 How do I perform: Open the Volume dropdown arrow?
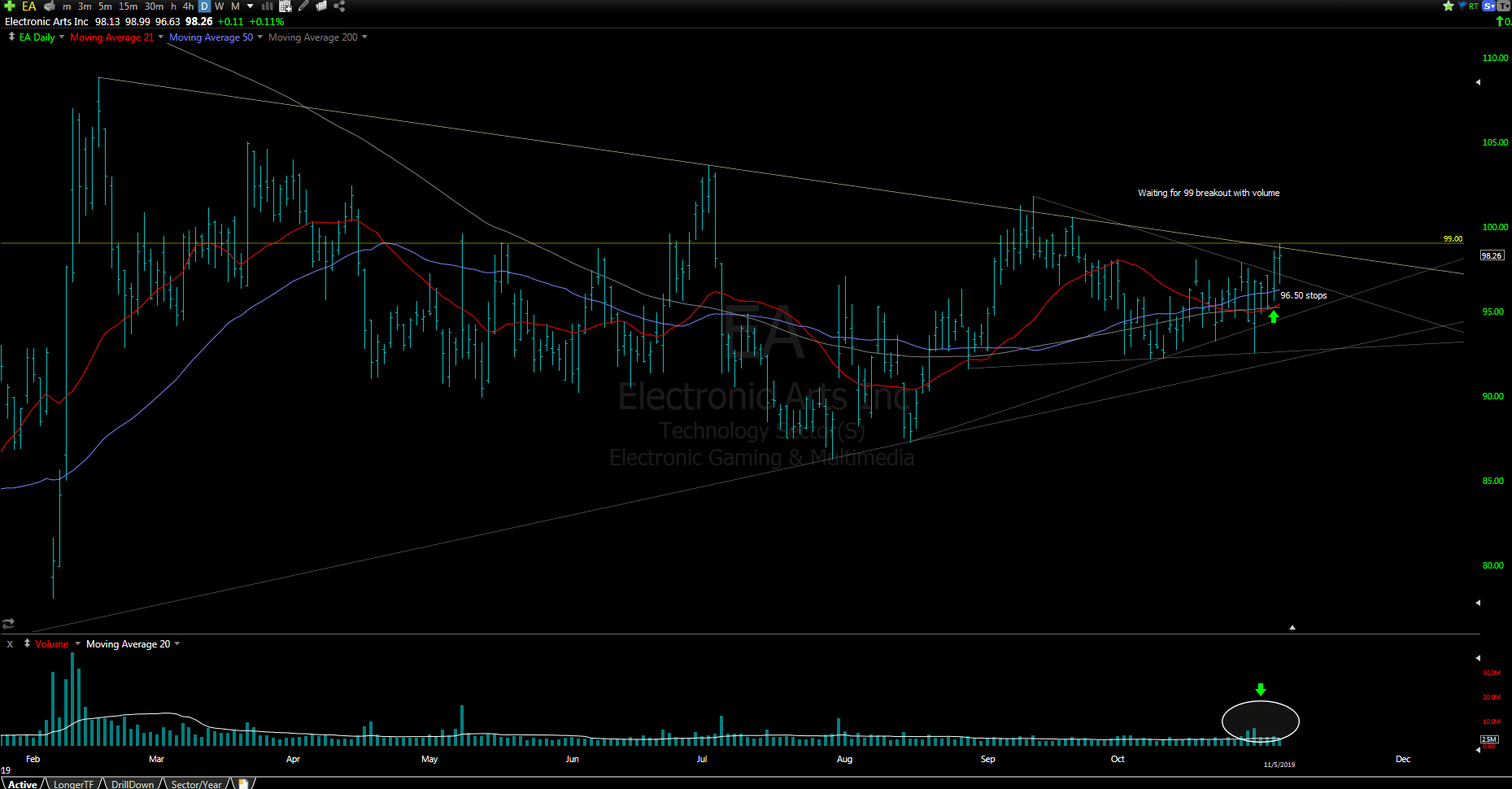coord(77,643)
